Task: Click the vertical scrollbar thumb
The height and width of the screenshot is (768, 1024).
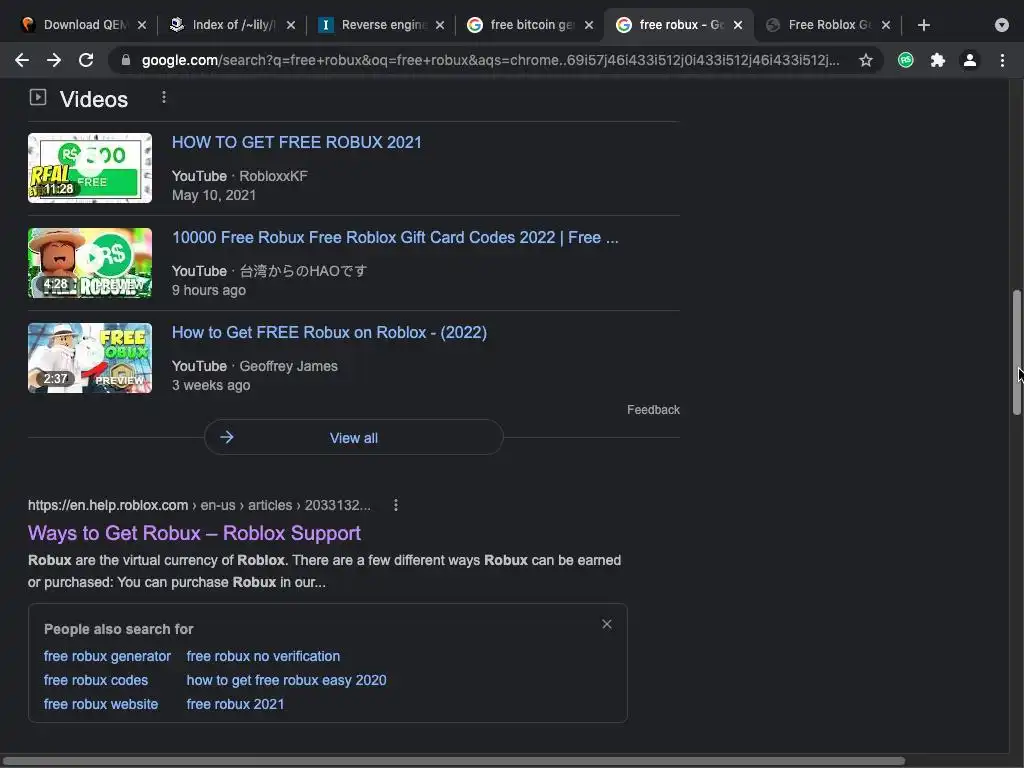Action: click(x=1017, y=353)
